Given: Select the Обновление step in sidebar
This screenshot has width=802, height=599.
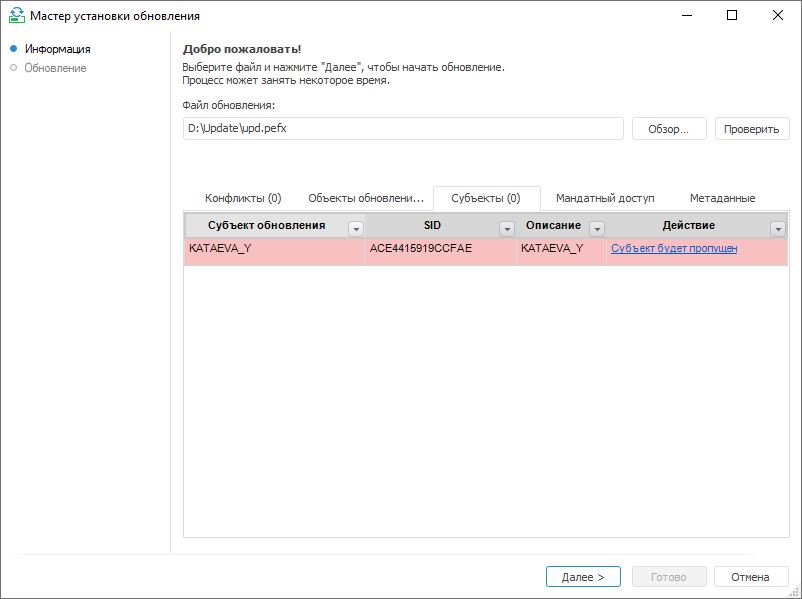Looking at the screenshot, I should [x=55, y=68].
